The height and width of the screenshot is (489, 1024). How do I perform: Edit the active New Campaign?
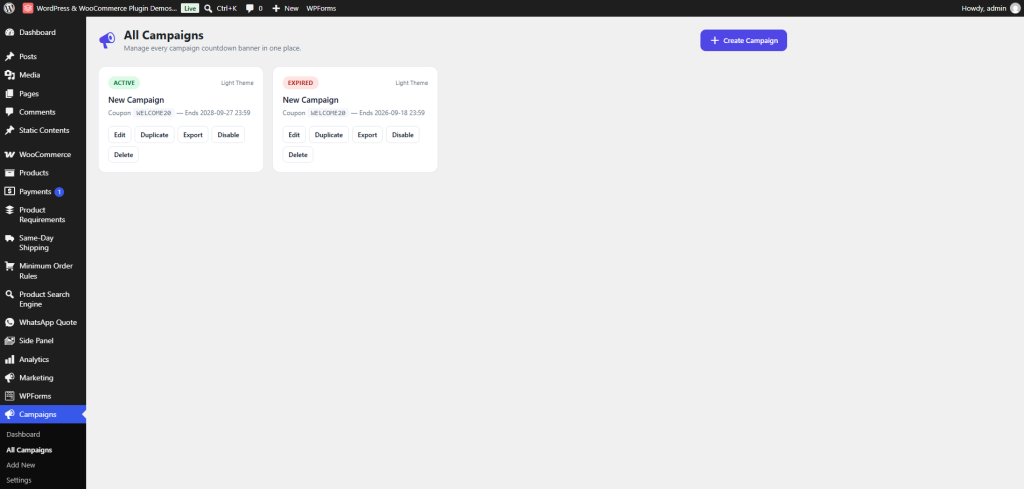pyautogui.click(x=120, y=135)
